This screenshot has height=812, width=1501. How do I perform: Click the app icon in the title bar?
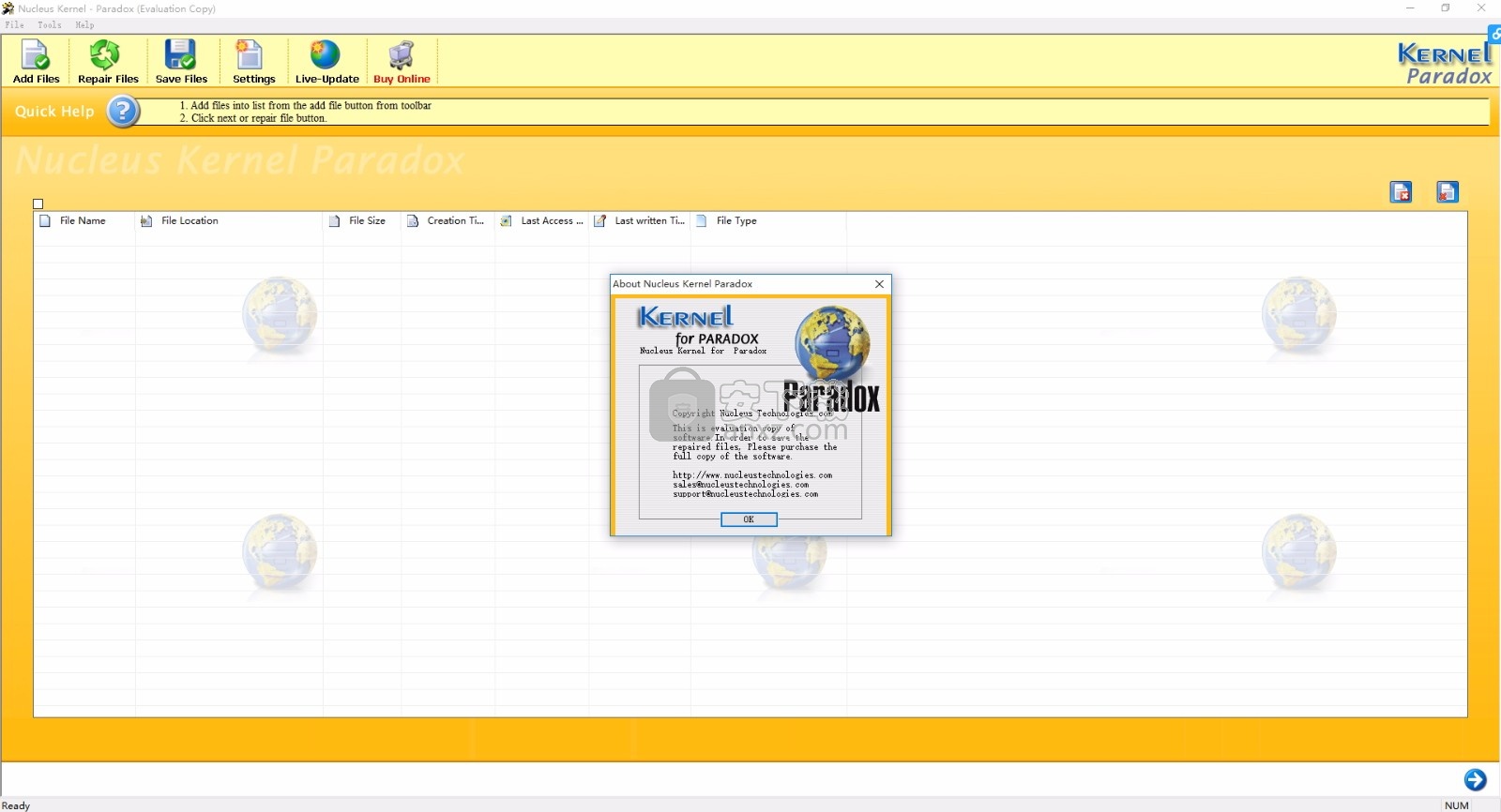pos(8,8)
